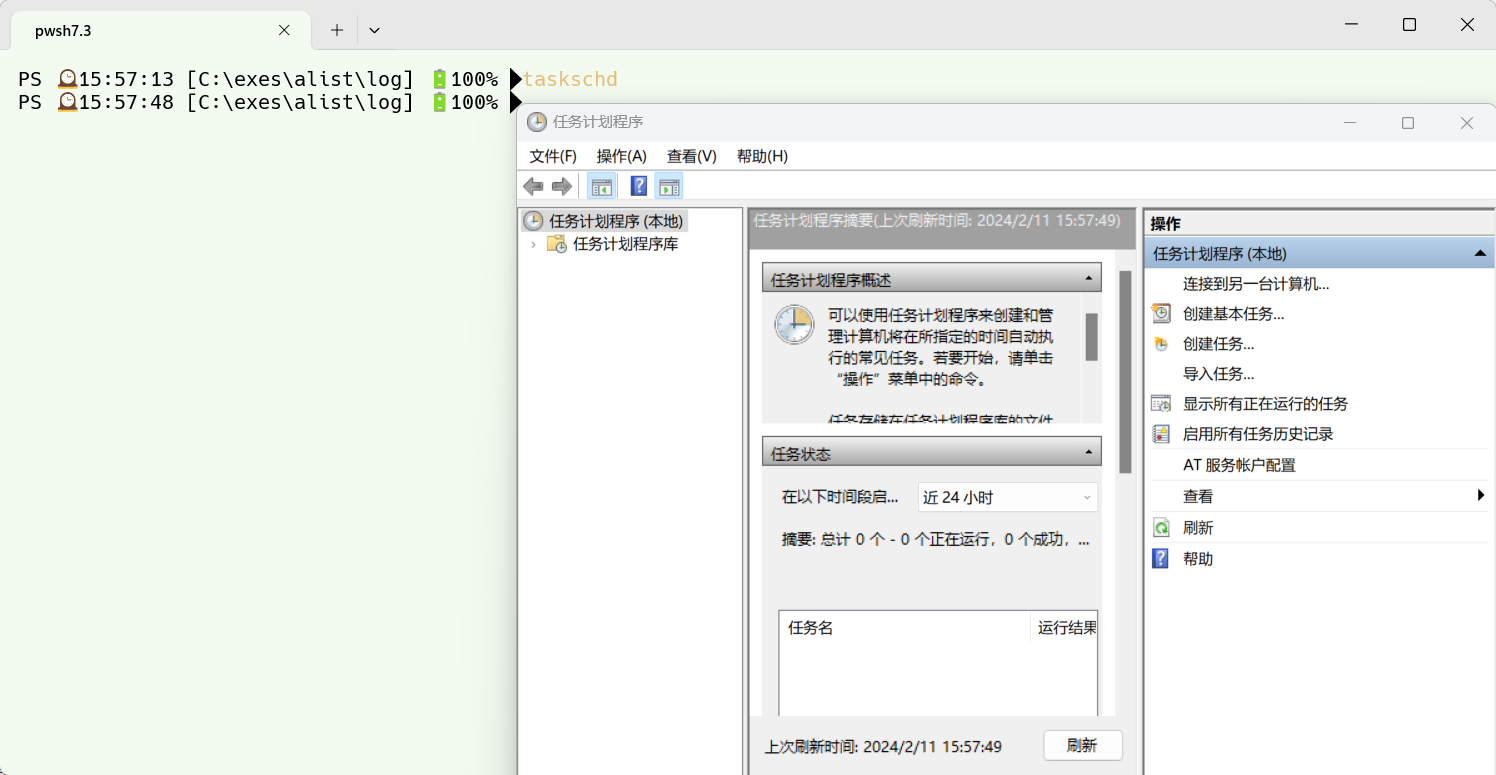Image resolution: width=1496 pixels, height=775 pixels.
Task: Open a new terminal tab with plus icon
Action: click(337, 30)
